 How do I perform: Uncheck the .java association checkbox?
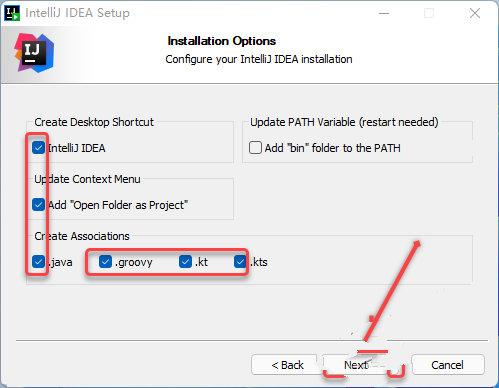pos(39,262)
